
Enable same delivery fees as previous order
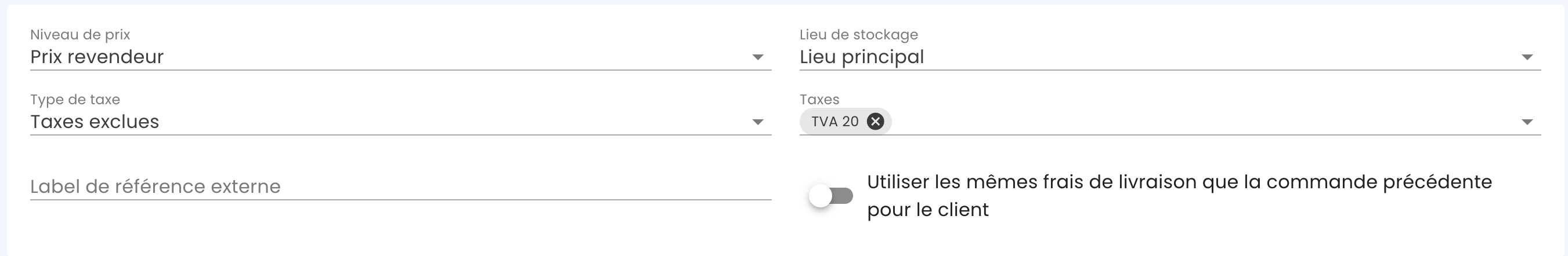[831, 196]
